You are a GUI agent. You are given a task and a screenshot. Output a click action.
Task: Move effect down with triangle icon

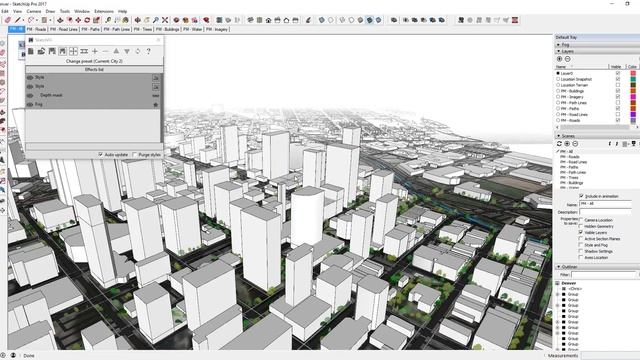click(127, 51)
